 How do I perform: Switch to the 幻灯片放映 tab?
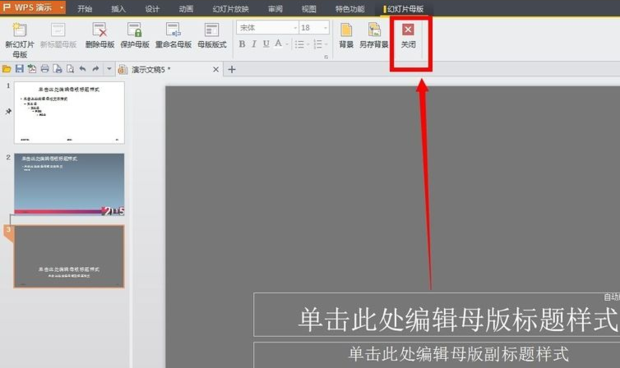click(231, 9)
